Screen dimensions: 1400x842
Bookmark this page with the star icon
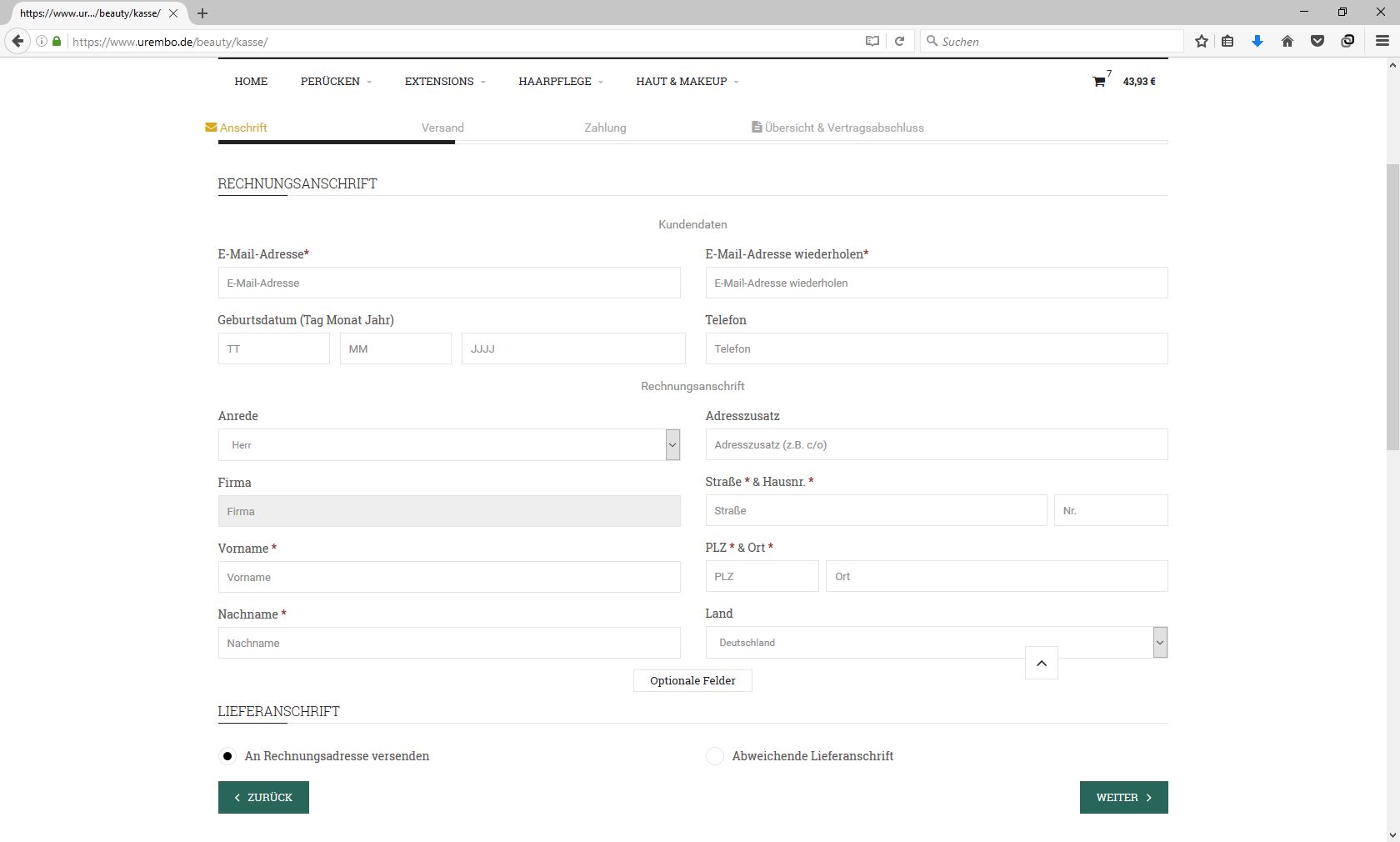pos(1201,41)
